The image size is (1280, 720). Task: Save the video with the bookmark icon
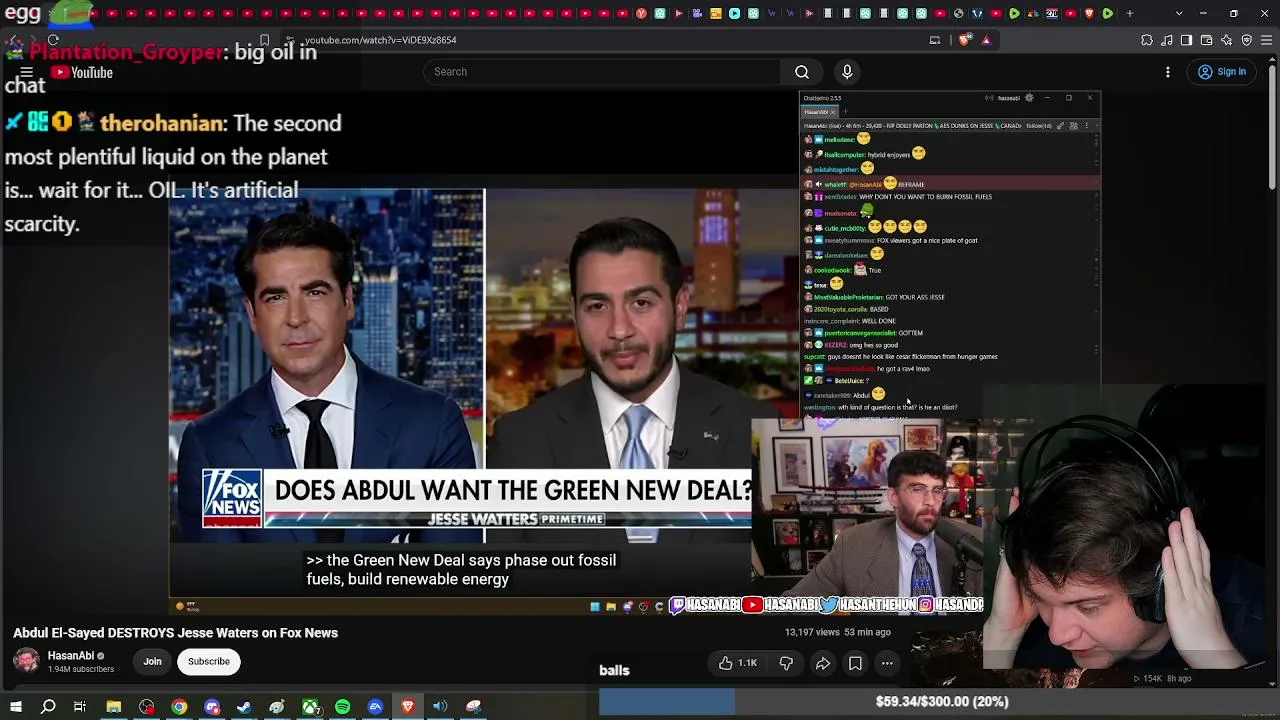(x=855, y=663)
